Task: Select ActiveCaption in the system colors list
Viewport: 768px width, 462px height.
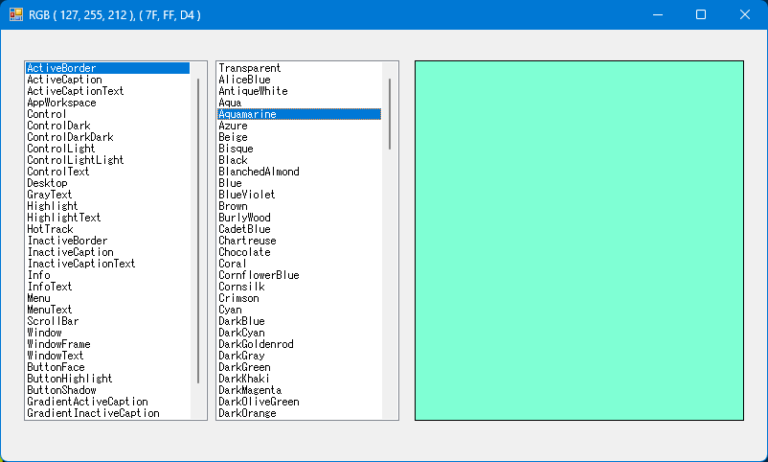Action: [64, 80]
